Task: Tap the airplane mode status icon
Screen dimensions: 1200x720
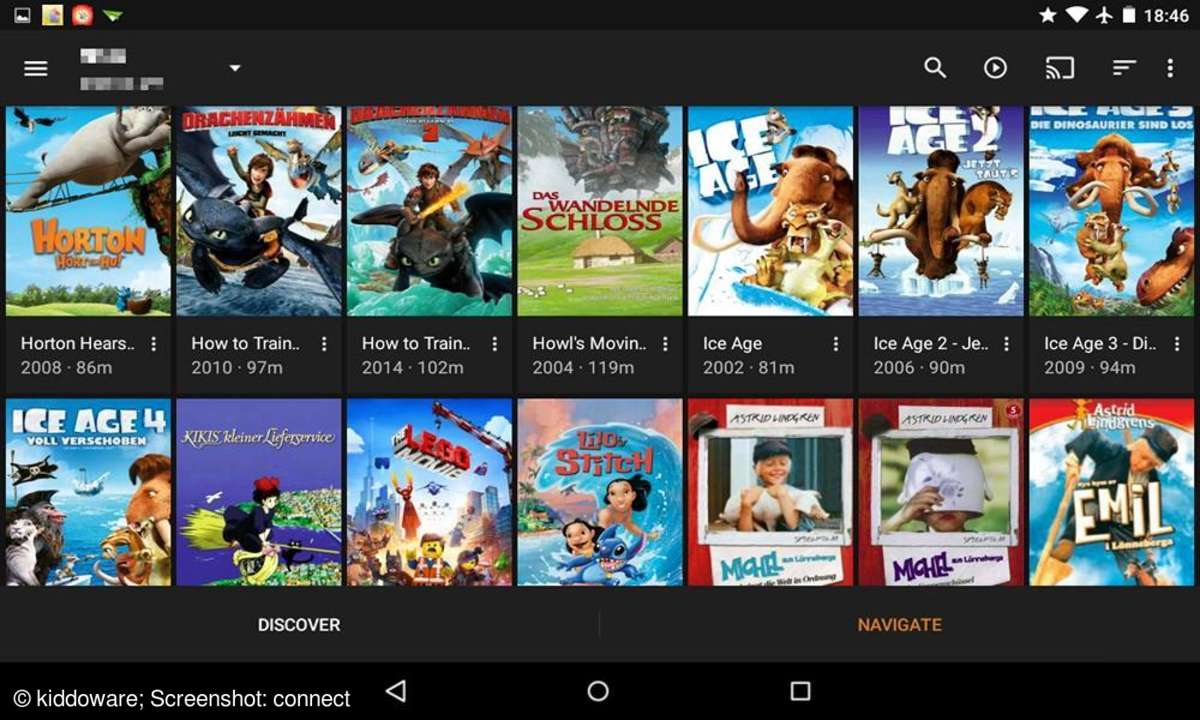Action: point(1104,15)
